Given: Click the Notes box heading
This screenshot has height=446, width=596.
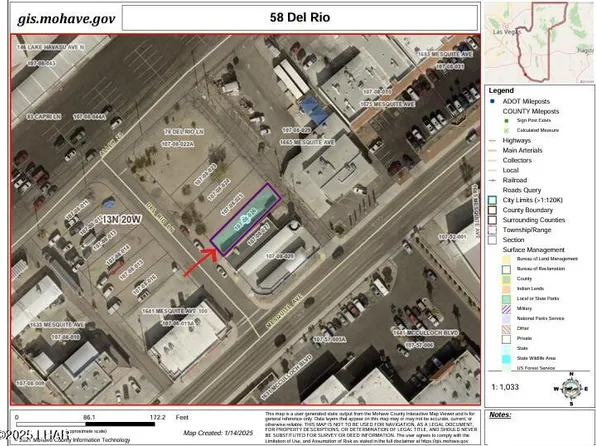Looking at the screenshot, I should point(500,415).
